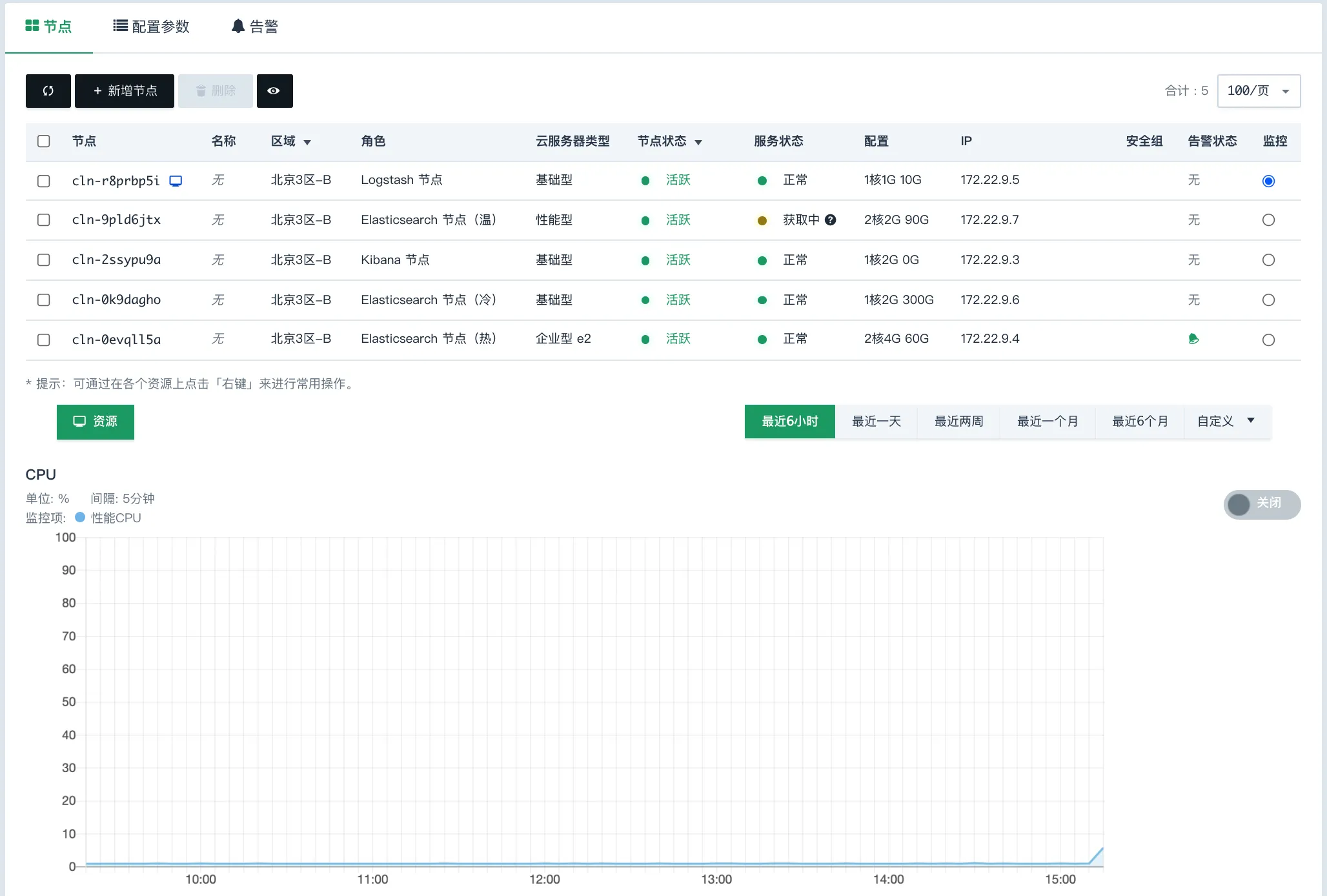Switch to the 最近一天 time range

[876, 422]
